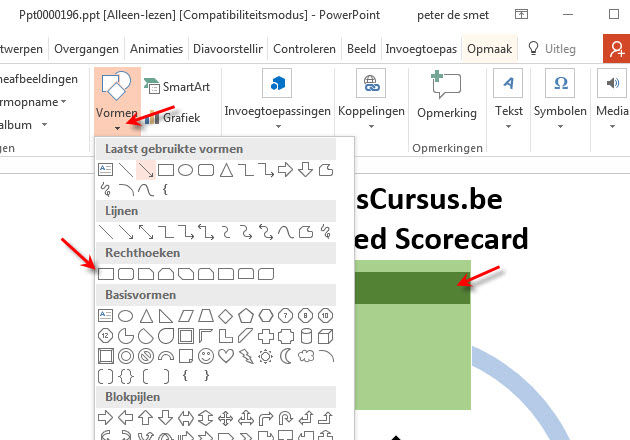Switch to the Overgangen tab

[x=86, y=49]
